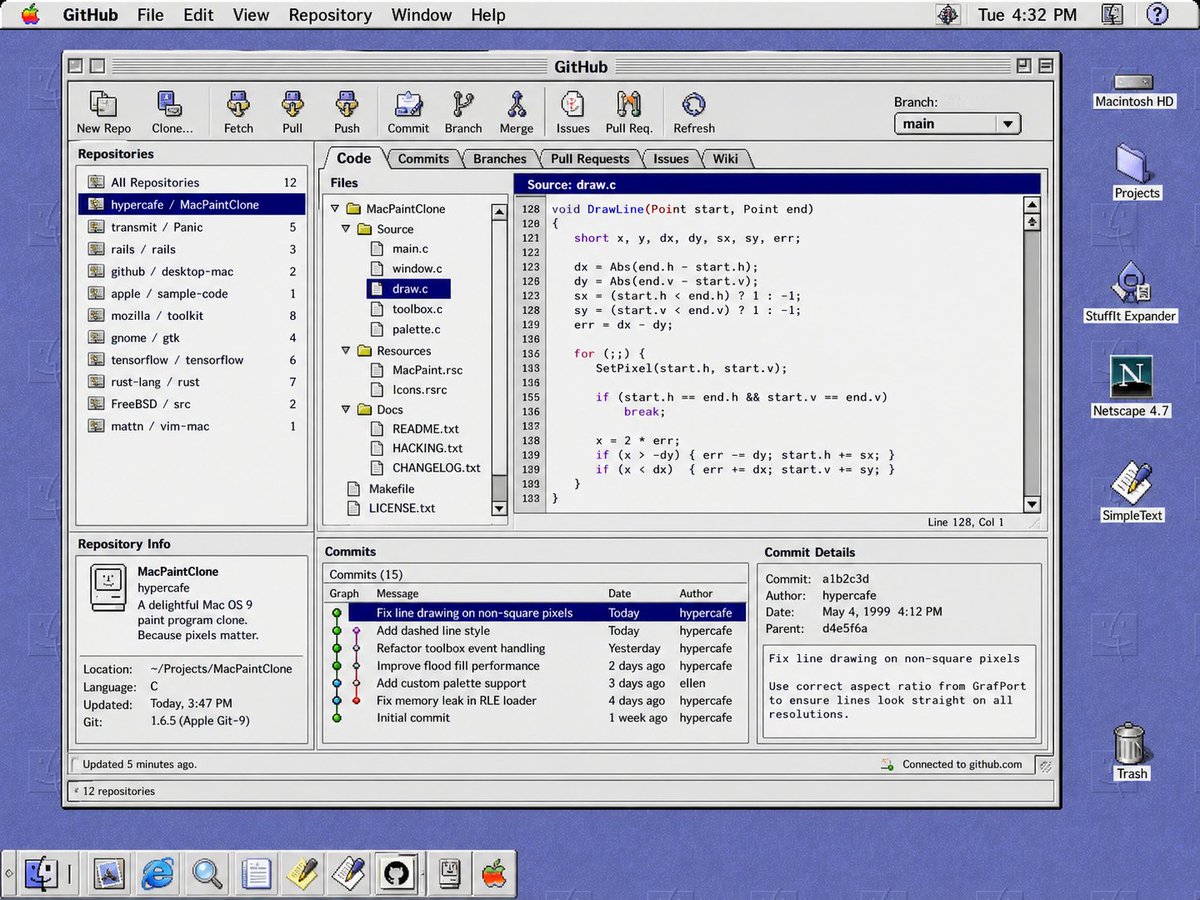Screen dimensions: 1200x900
Task: Select the tensorflow / tensorflow repository
Action: (x=192, y=360)
